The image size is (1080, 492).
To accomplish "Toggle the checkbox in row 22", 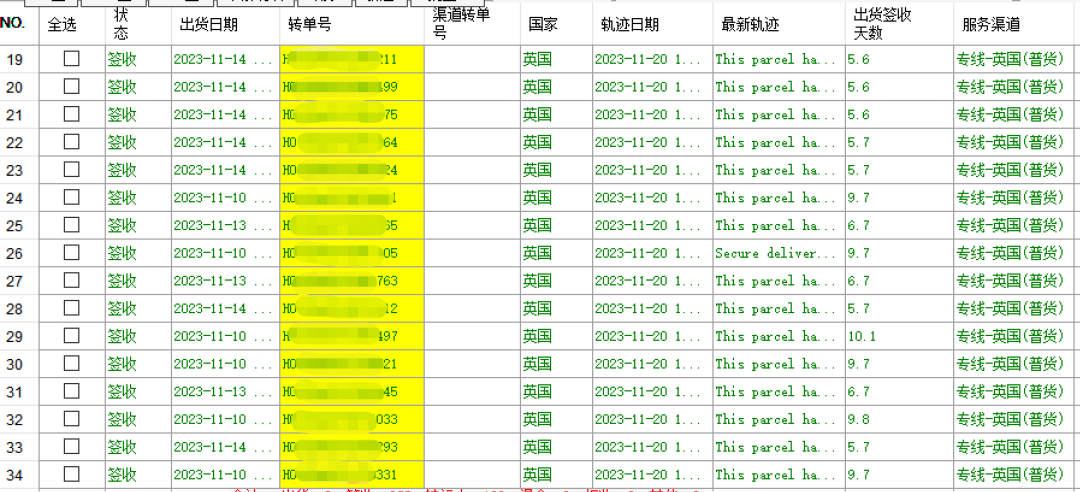I will 72,142.
